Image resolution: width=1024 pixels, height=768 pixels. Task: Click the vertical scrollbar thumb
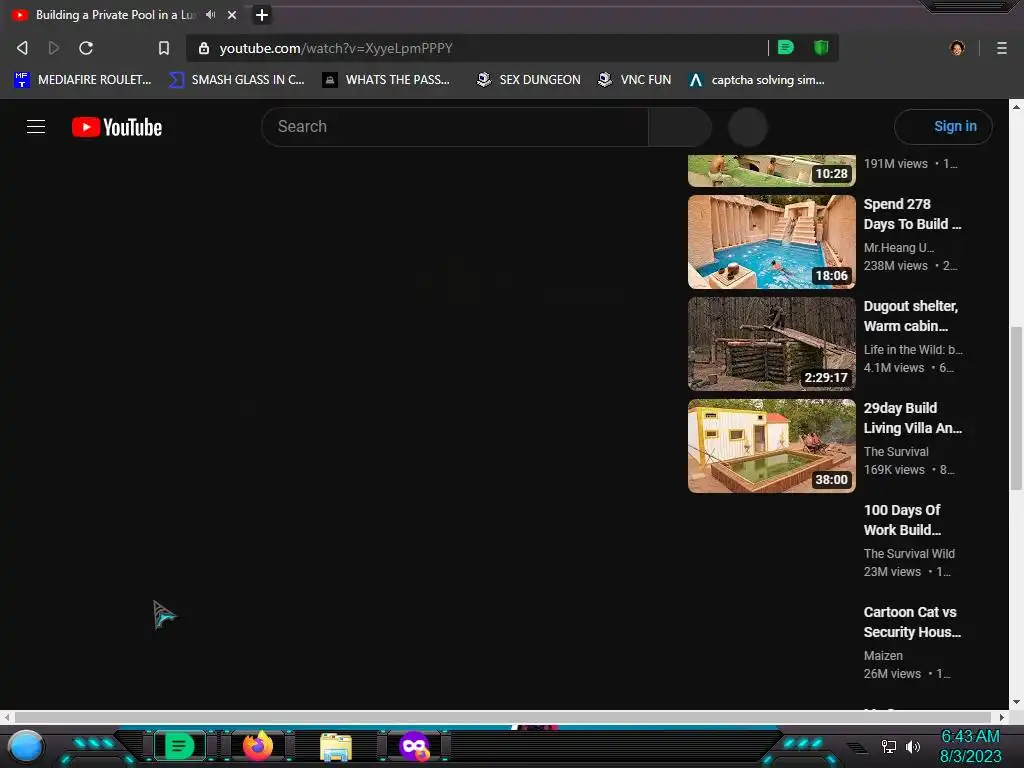[1016, 408]
